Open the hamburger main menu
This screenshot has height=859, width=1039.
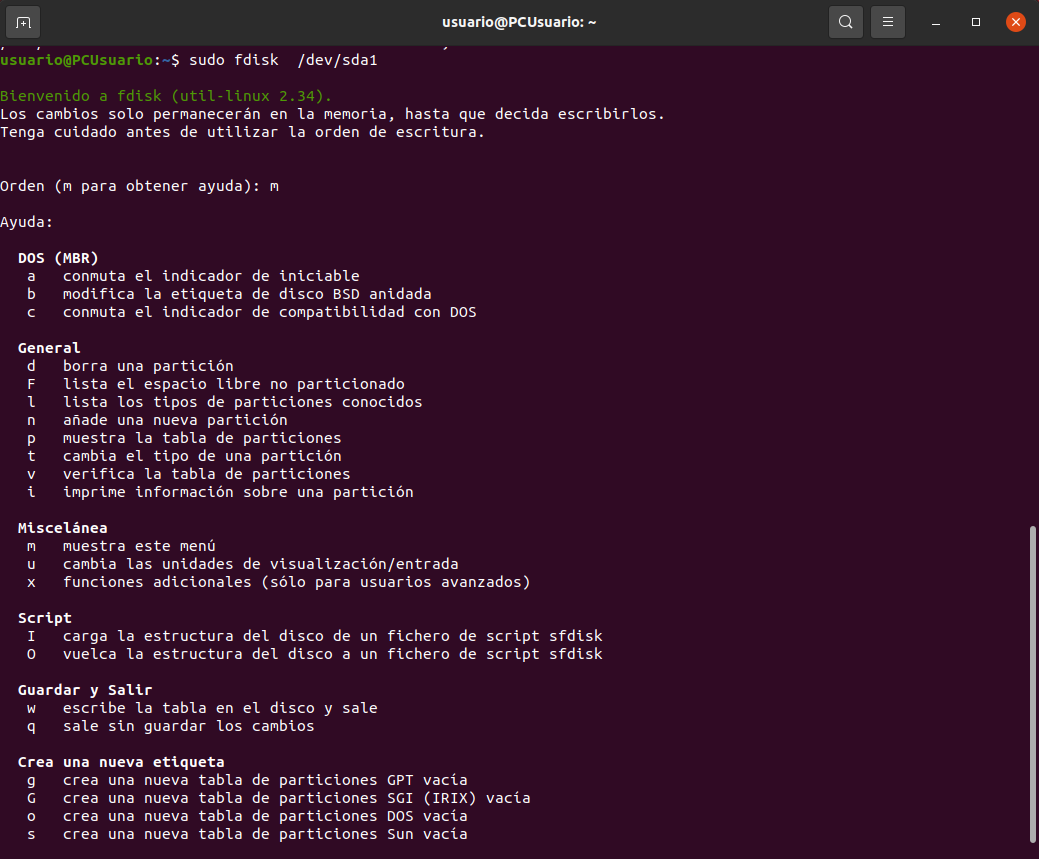point(887,22)
